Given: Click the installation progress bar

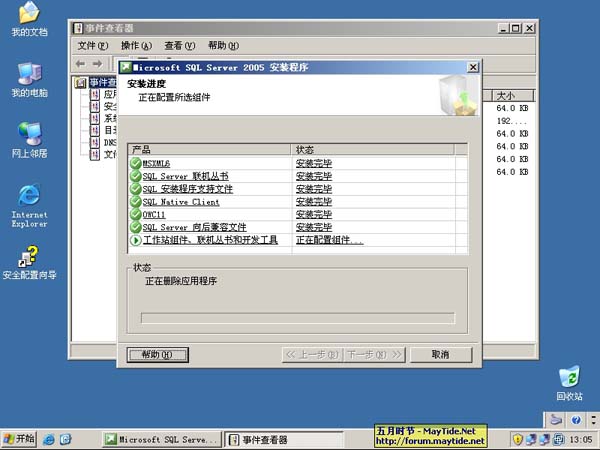Looking at the screenshot, I should (x=296, y=318).
